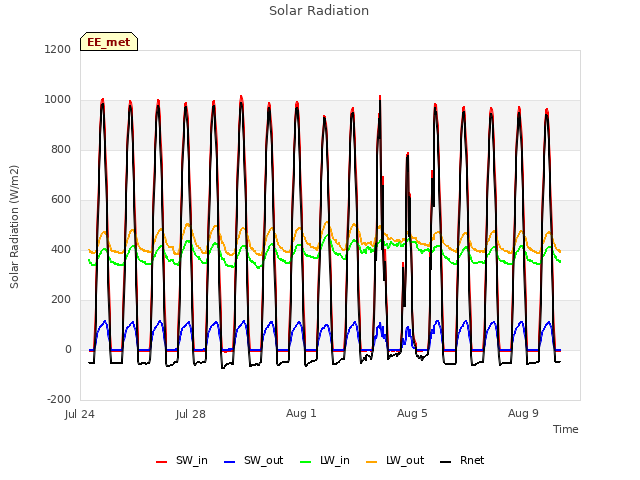The height and width of the screenshot is (480, 640).
Task: Click the Jul 24 x-axis tick label
Action: click(x=80, y=414)
